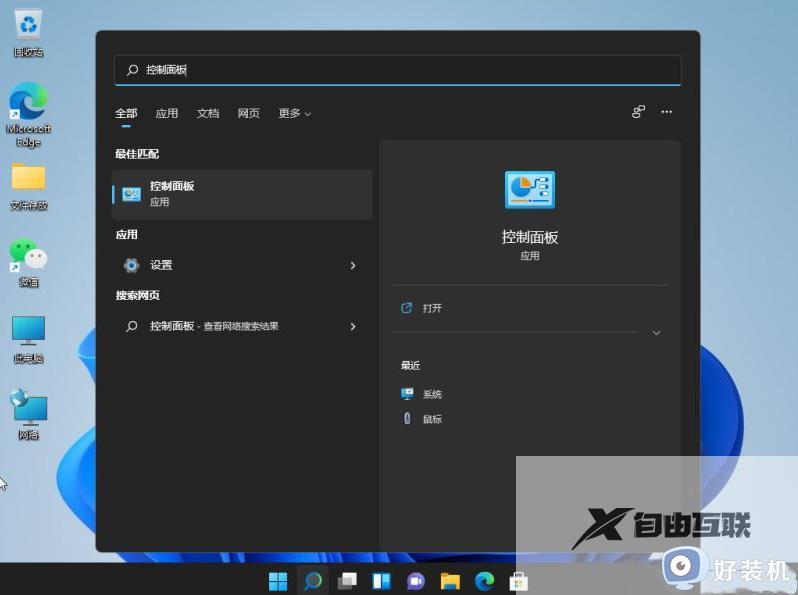Open the best match 控制面板 result
The width and height of the screenshot is (798, 595).
(242, 194)
